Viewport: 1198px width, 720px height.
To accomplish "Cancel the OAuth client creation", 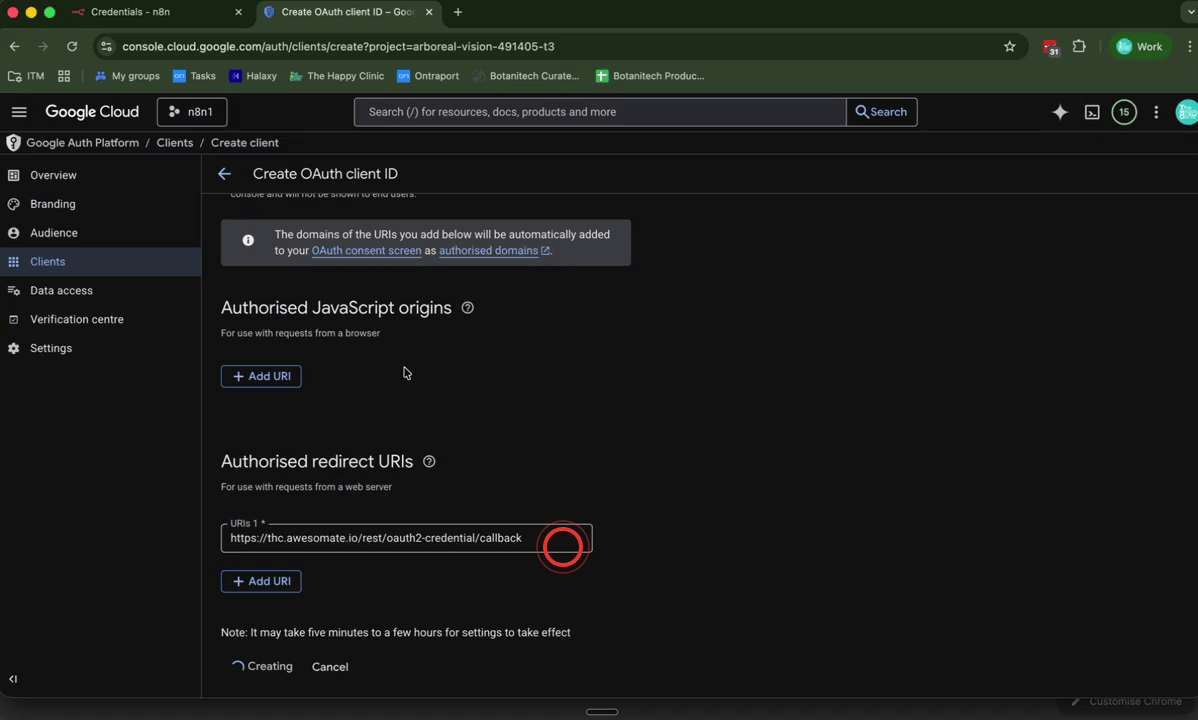I will pos(330,666).
